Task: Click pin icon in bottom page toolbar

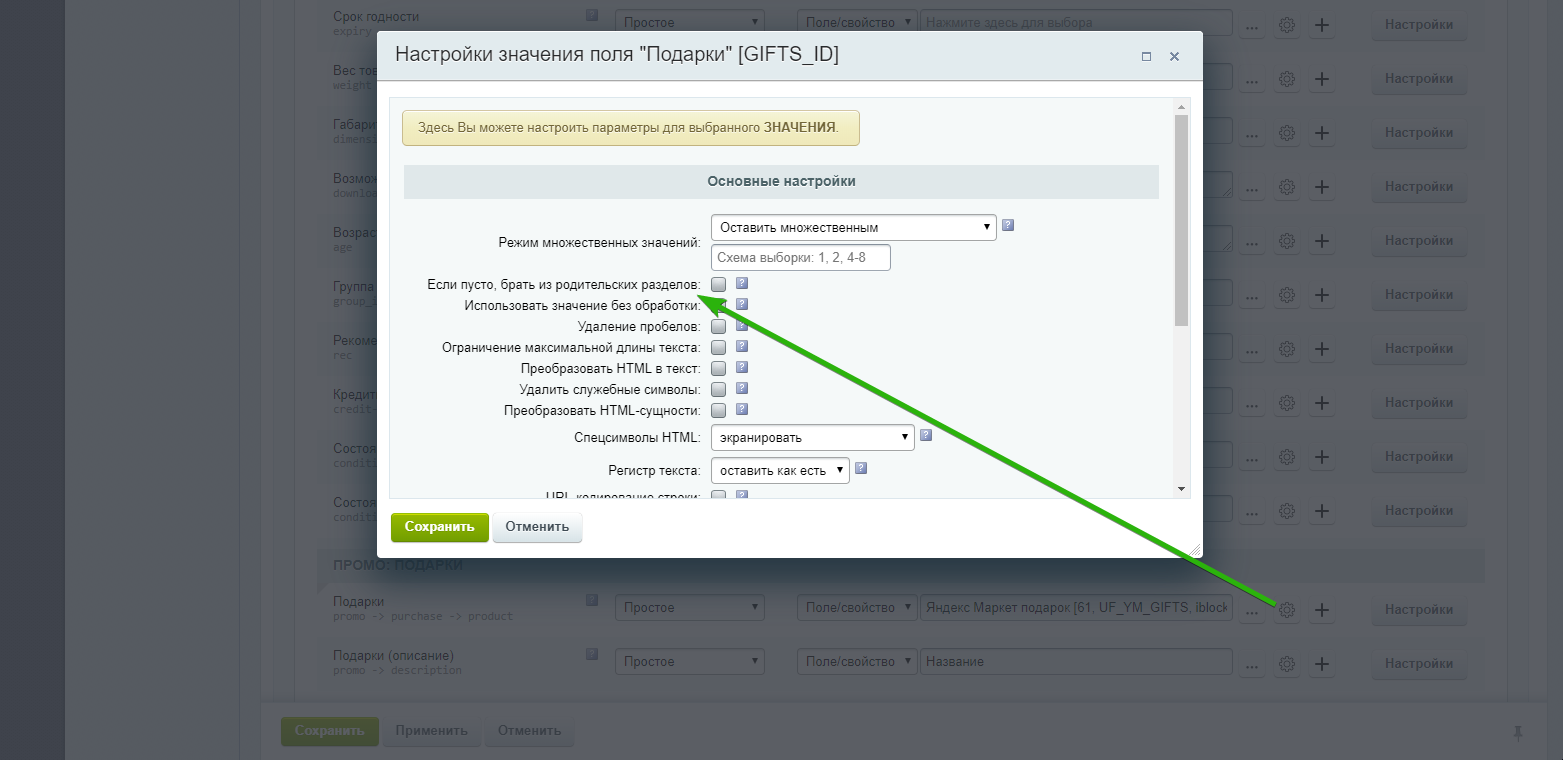Action: tap(1518, 733)
